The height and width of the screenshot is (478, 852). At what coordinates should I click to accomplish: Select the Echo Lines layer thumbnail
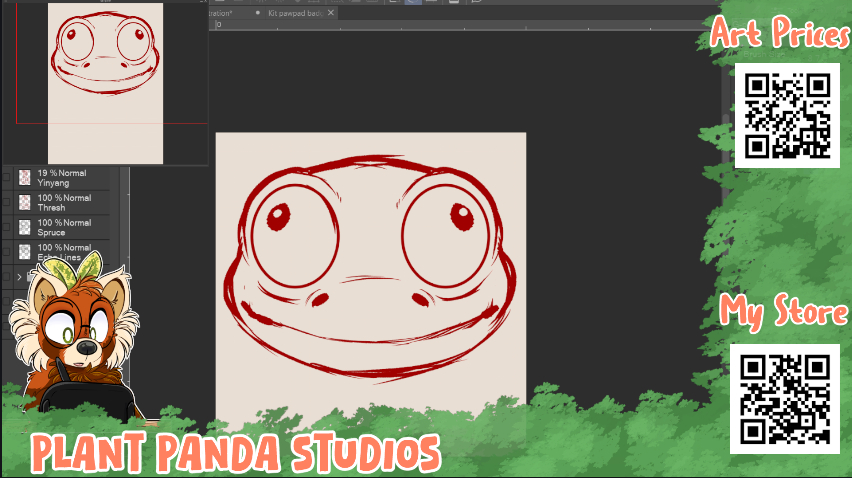click(25, 252)
